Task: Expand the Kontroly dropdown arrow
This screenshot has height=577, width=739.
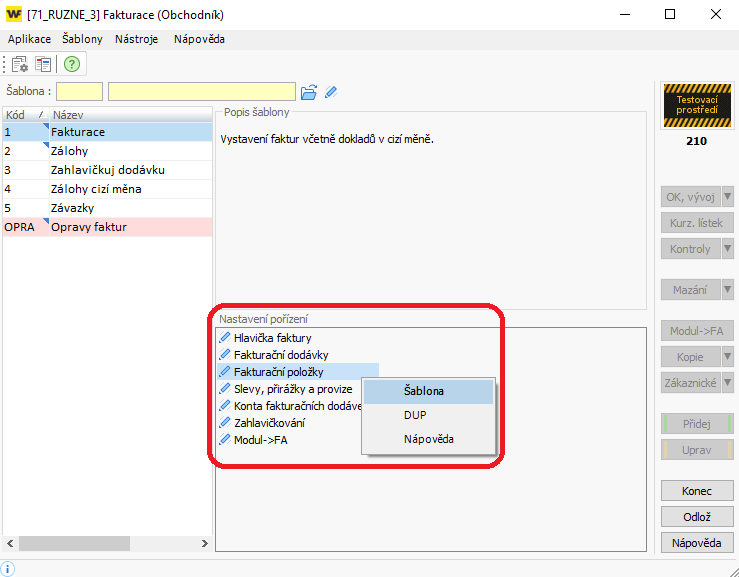Action: [728, 248]
